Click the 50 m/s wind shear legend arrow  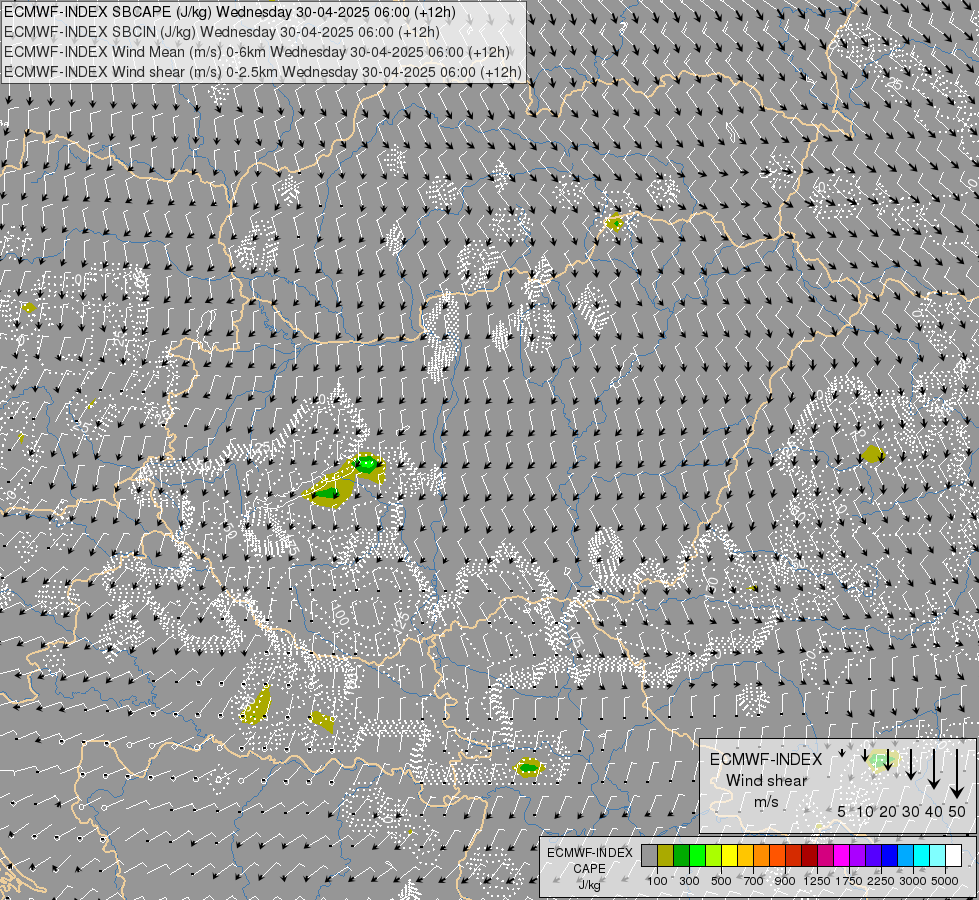point(957,774)
